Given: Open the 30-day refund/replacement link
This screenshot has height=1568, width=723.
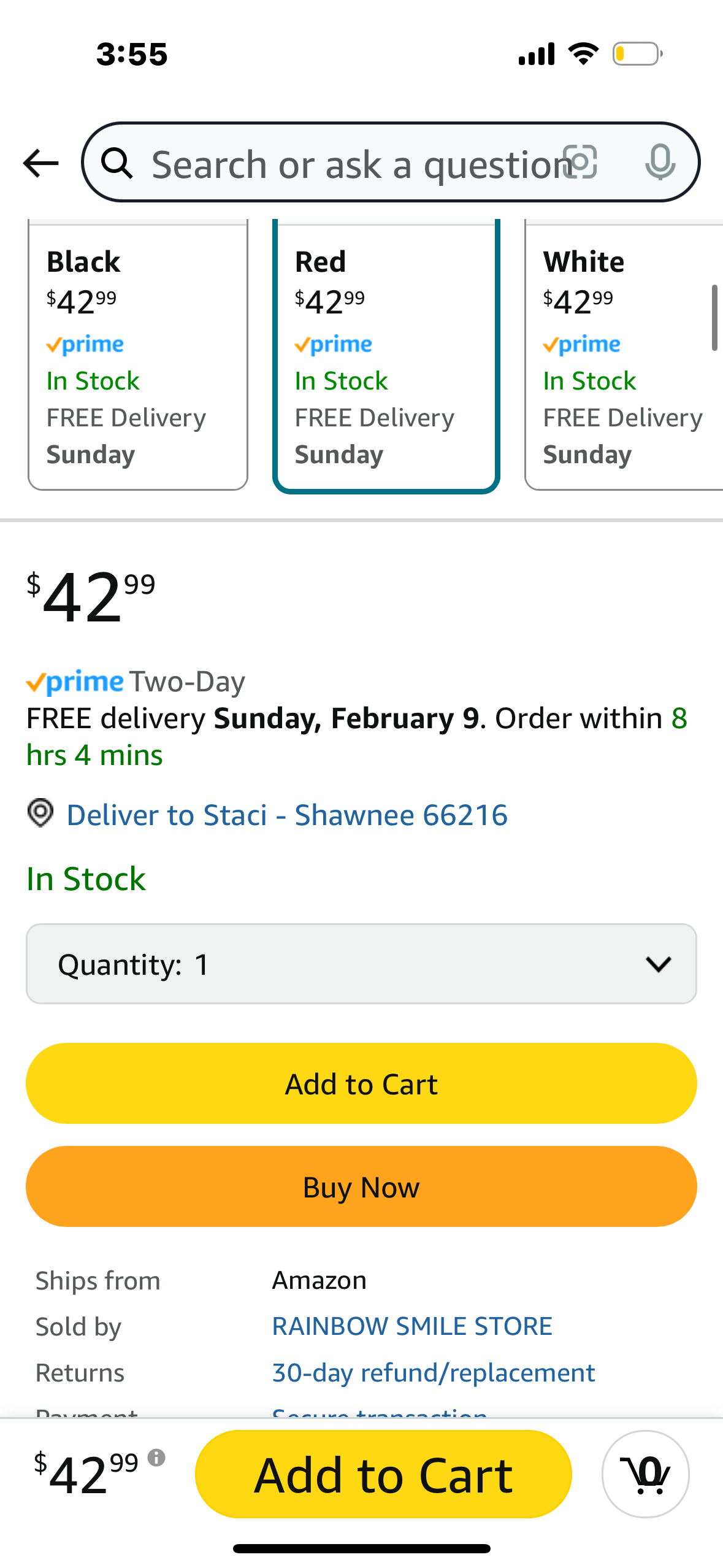Looking at the screenshot, I should tap(434, 1373).
